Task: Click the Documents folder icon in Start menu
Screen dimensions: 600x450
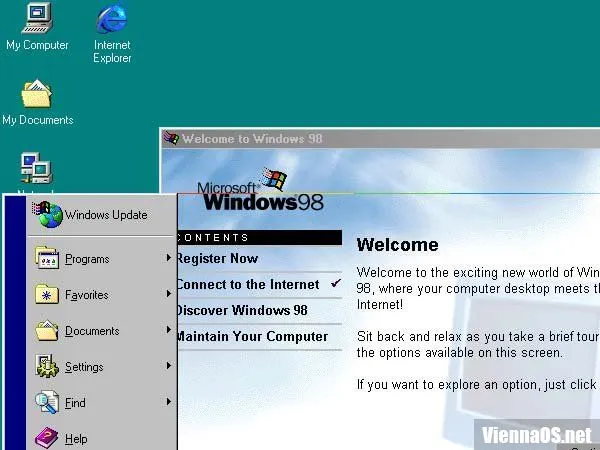Action: tap(47, 330)
